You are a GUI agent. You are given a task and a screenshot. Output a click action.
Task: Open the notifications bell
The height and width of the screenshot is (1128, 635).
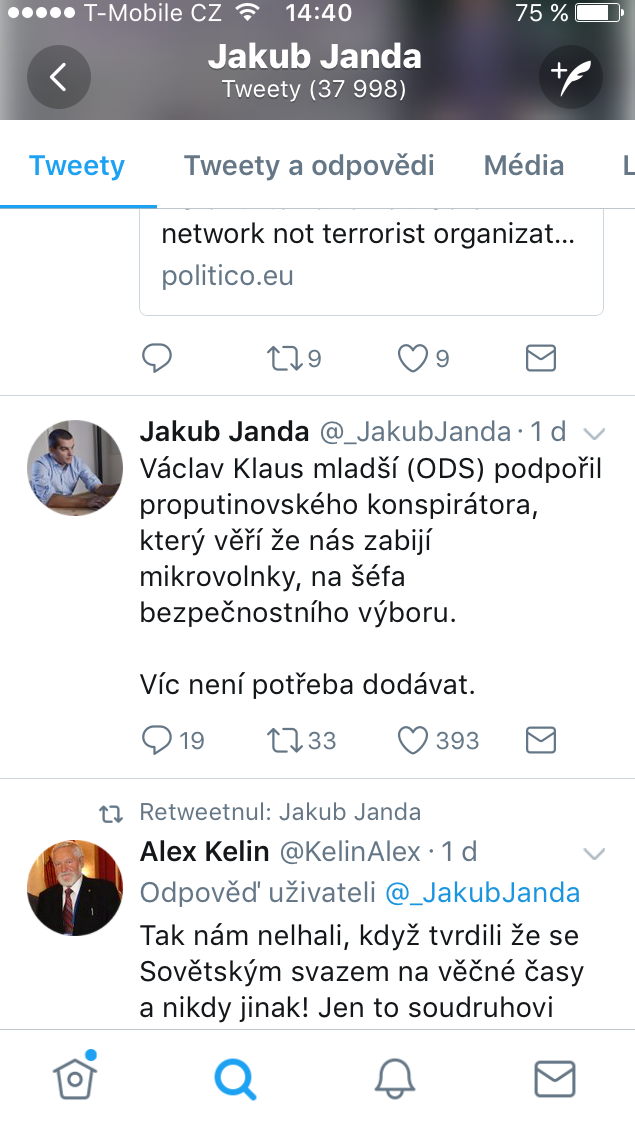(x=395, y=1078)
